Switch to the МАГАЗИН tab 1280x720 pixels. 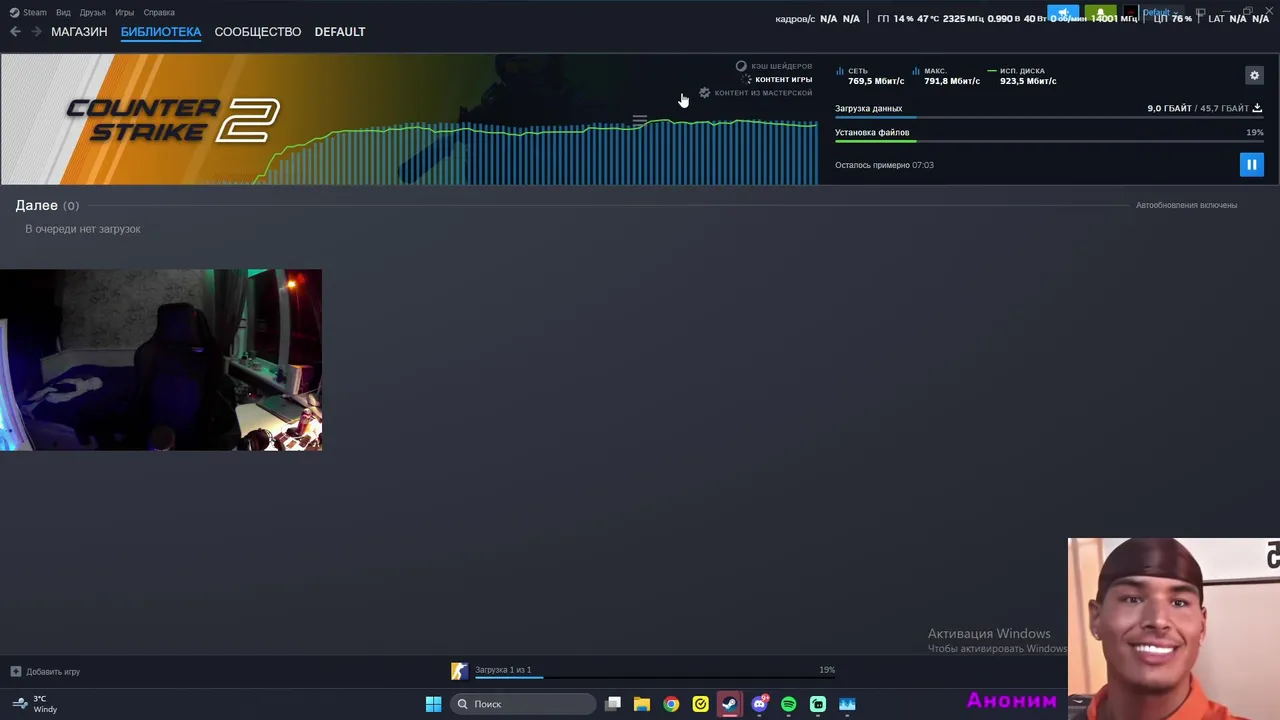tap(79, 32)
